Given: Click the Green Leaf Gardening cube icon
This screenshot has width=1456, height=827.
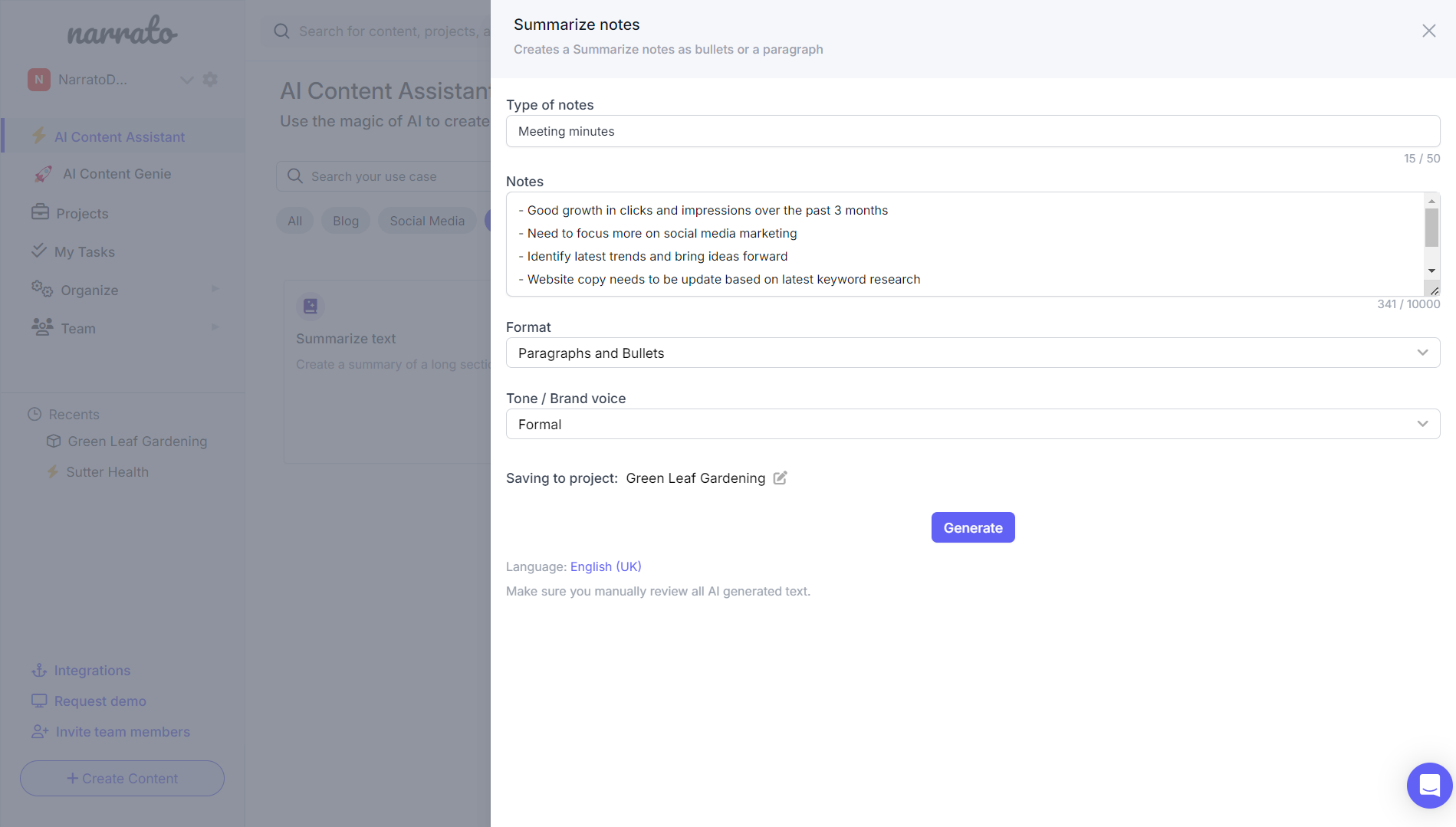Looking at the screenshot, I should [x=54, y=441].
